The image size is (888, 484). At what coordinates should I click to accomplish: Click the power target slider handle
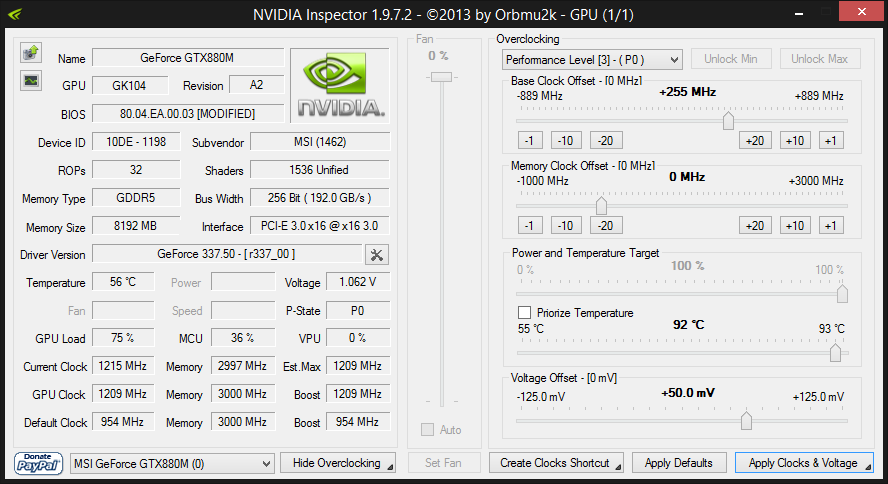pyautogui.click(x=842, y=294)
